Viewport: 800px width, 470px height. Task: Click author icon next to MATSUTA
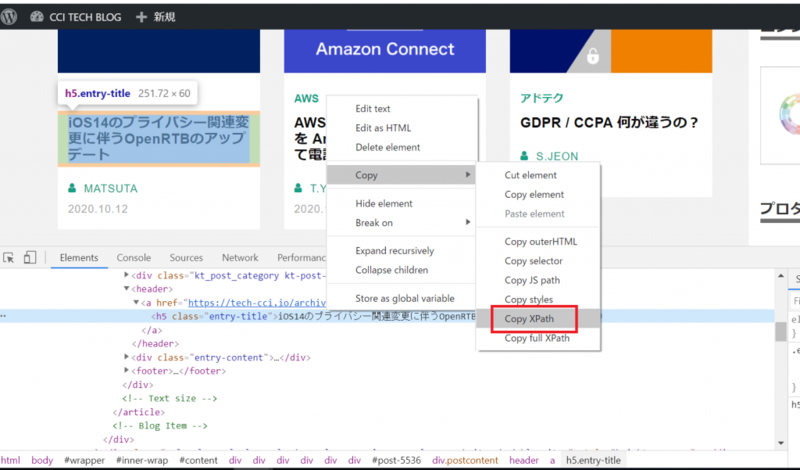pos(72,188)
